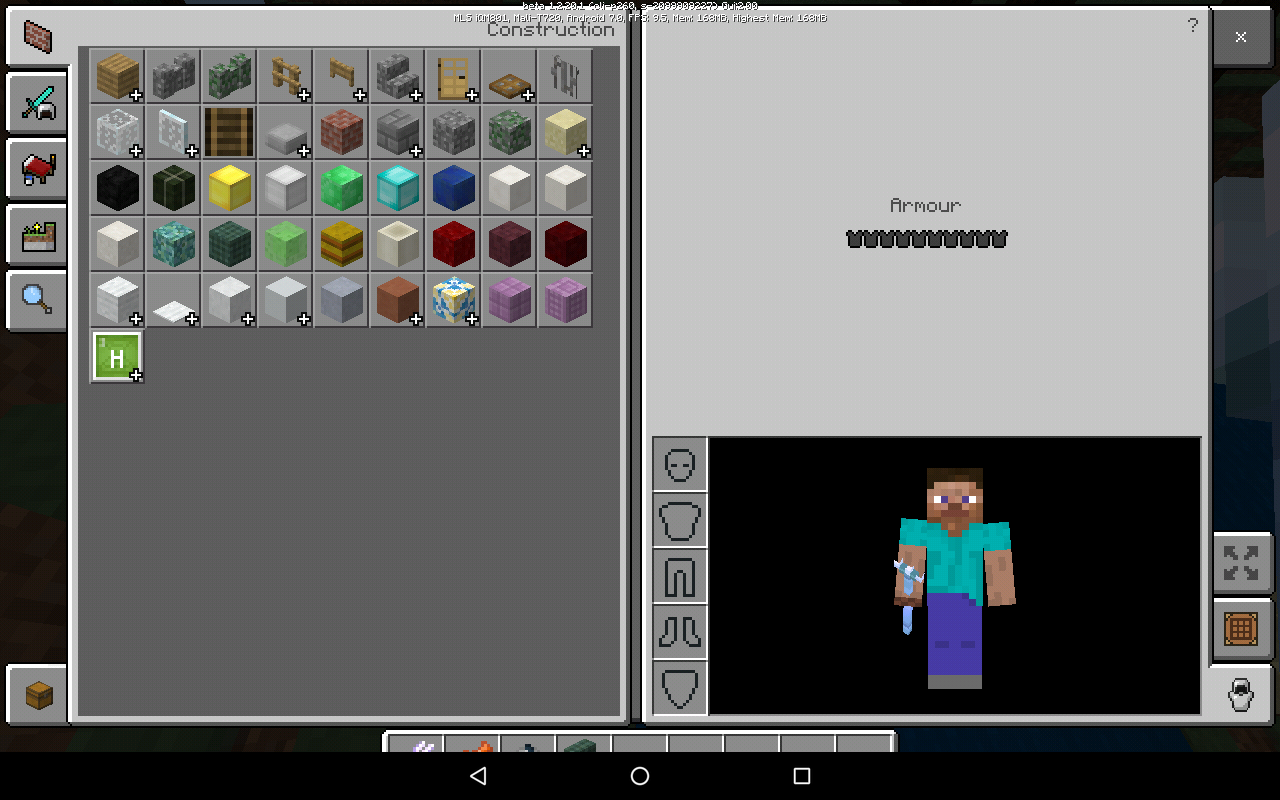Expand the oak planks group
The height and width of the screenshot is (800, 1280).
coord(118,76)
